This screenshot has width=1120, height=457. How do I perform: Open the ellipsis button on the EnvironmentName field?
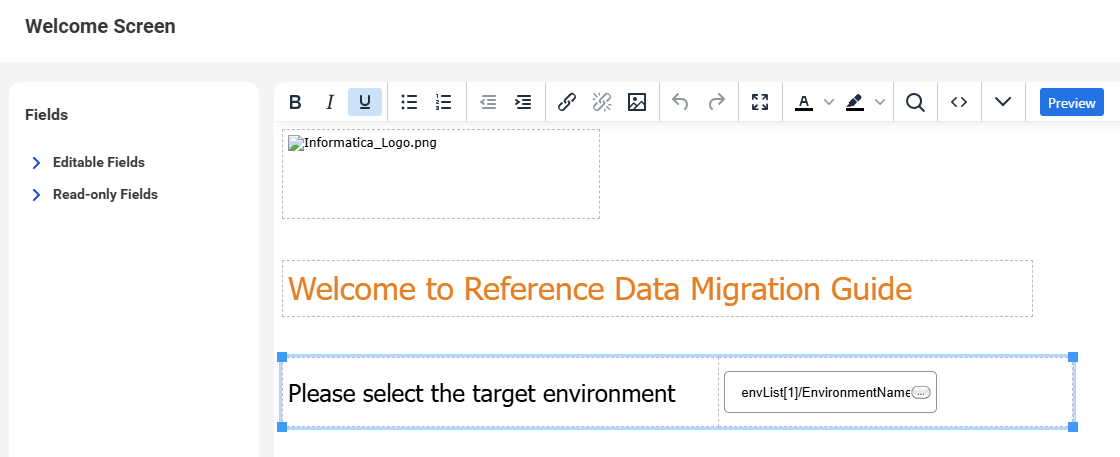pyautogui.click(x=921, y=393)
